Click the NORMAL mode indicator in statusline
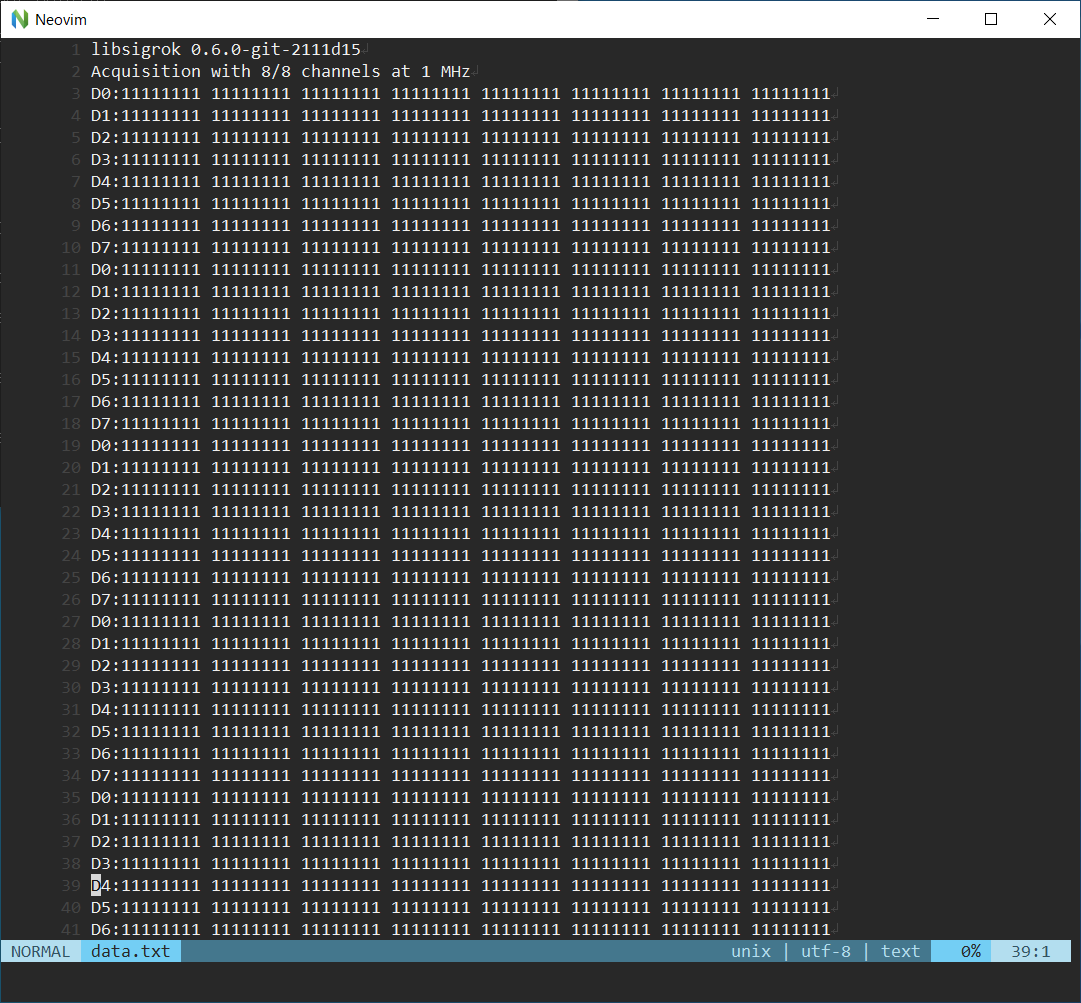Image resolution: width=1081 pixels, height=1003 pixels. click(x=40, y=951)
